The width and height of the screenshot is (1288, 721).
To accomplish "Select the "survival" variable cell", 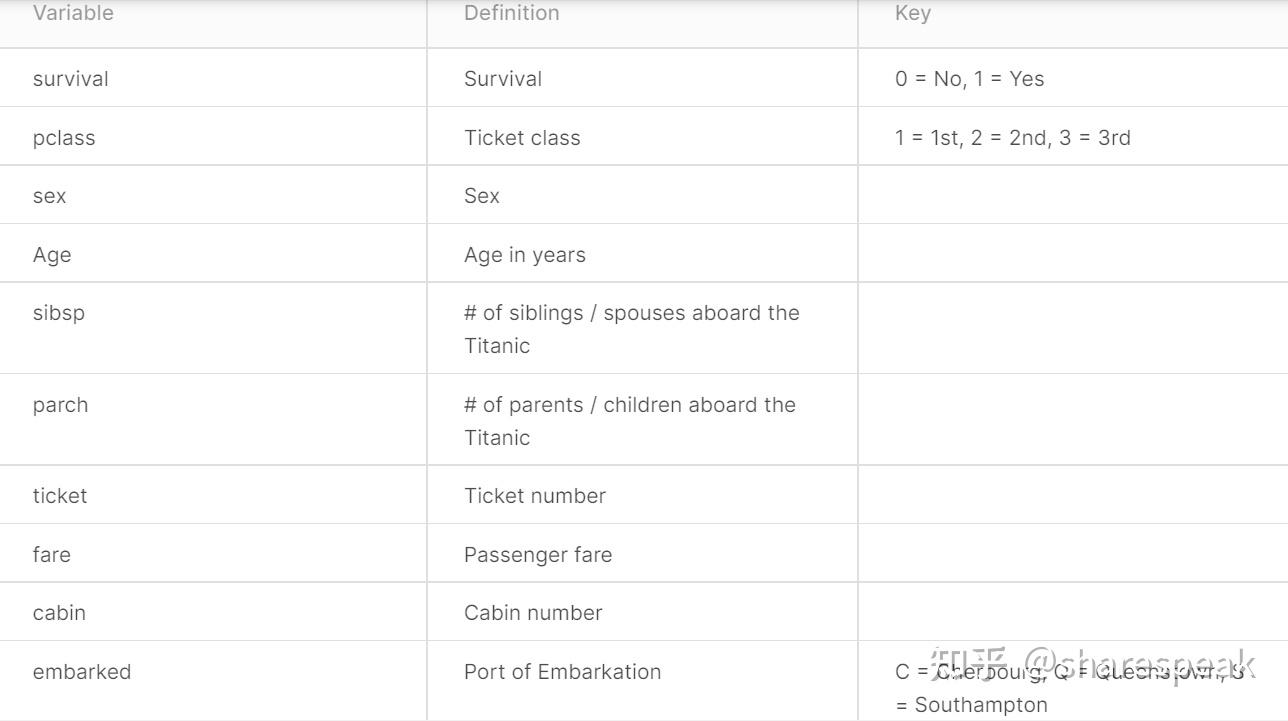I will 70,79.
